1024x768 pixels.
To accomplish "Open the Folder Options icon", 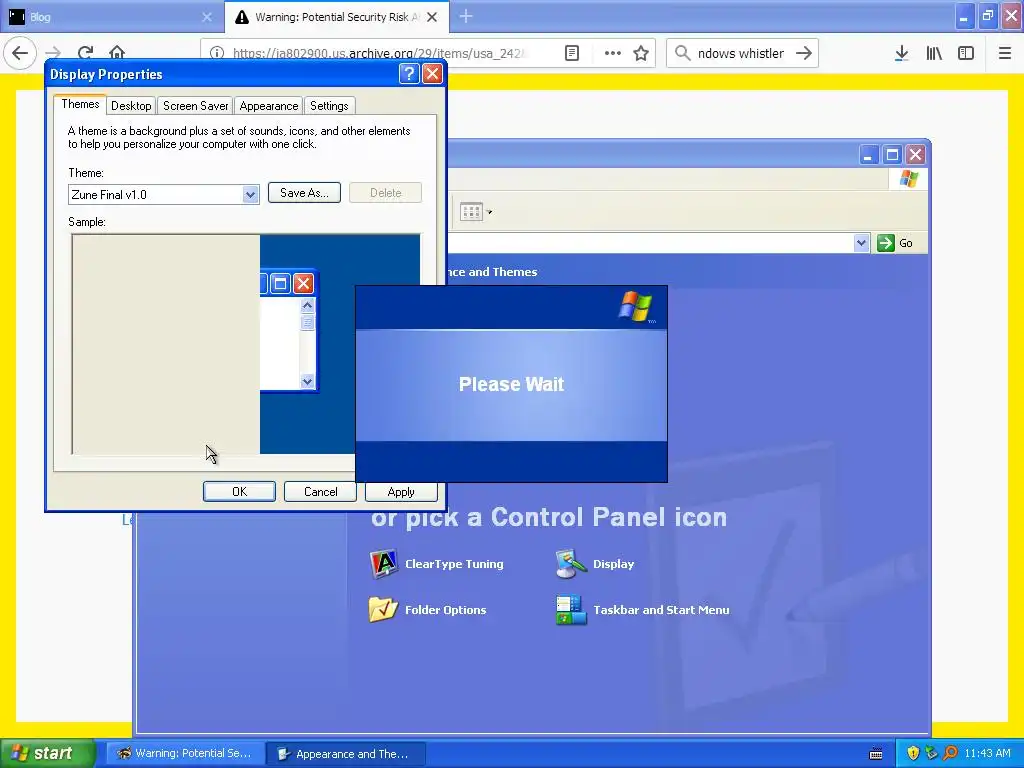I will tap(383, 610).
